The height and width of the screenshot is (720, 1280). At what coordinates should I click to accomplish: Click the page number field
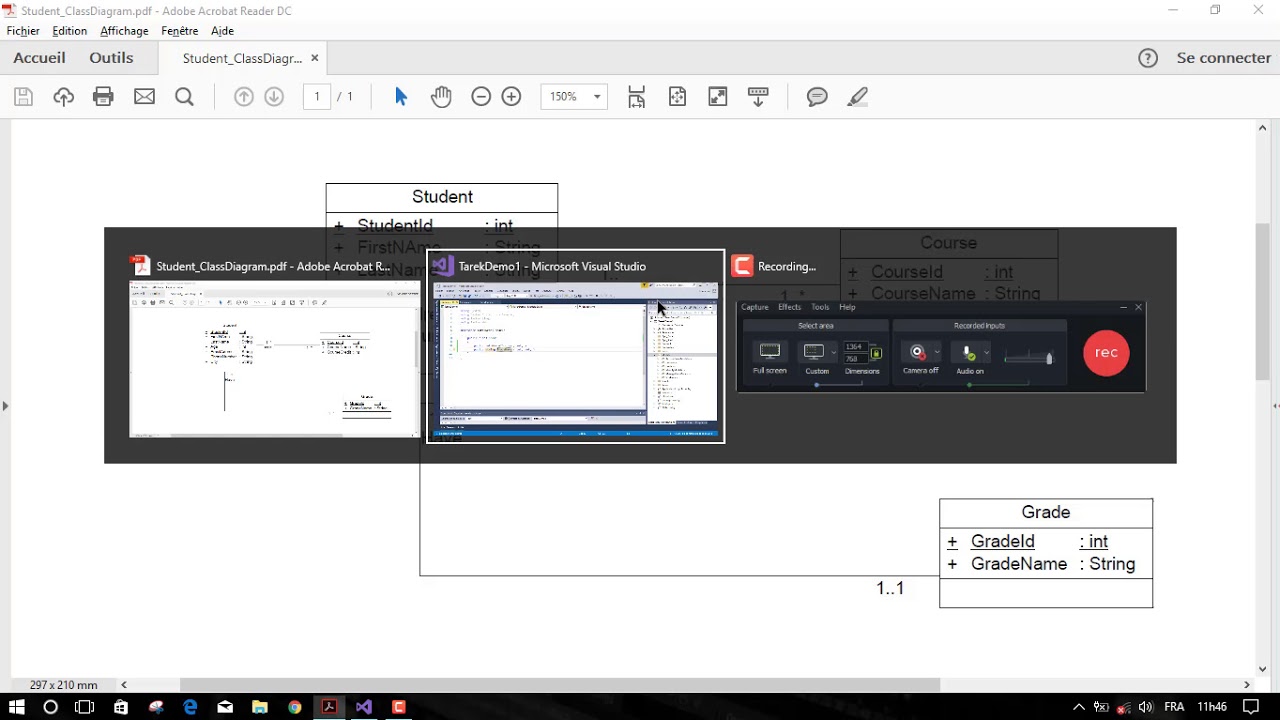click(x=317, y=97)
